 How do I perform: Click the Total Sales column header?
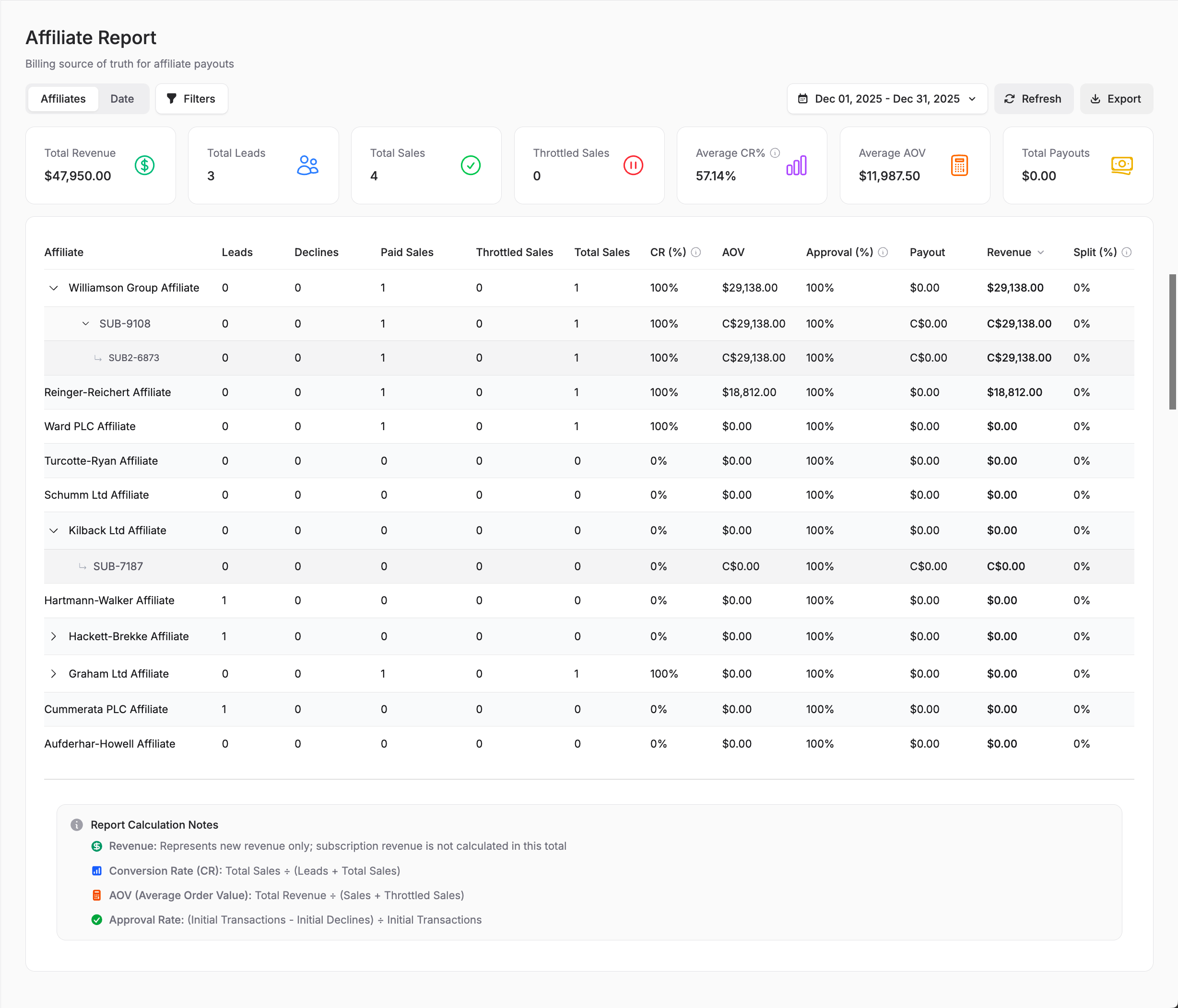(602, 252)
